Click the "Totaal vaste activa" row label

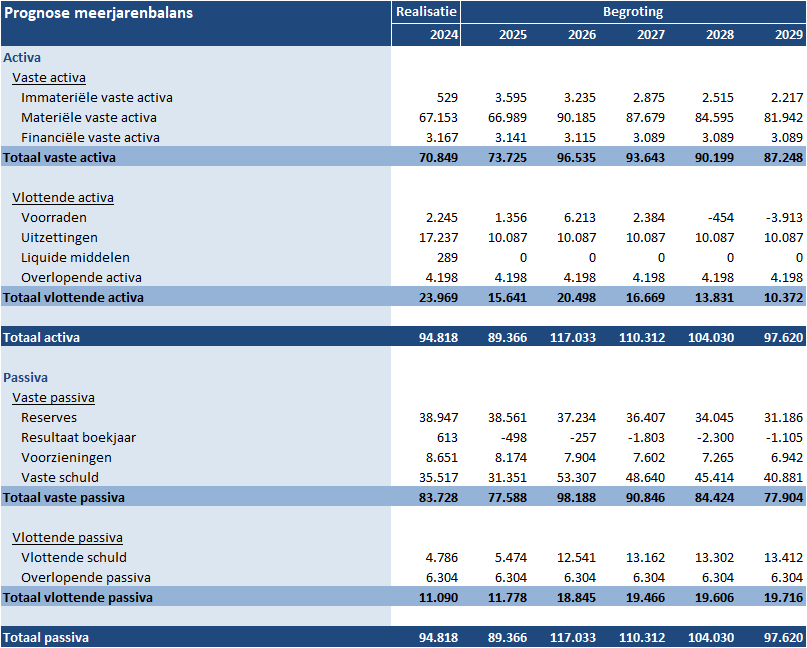tap(60, 157)
